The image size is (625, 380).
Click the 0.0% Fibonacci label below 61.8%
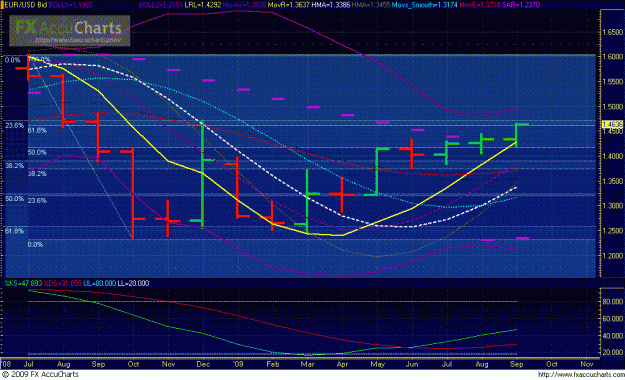pos(35,244)
